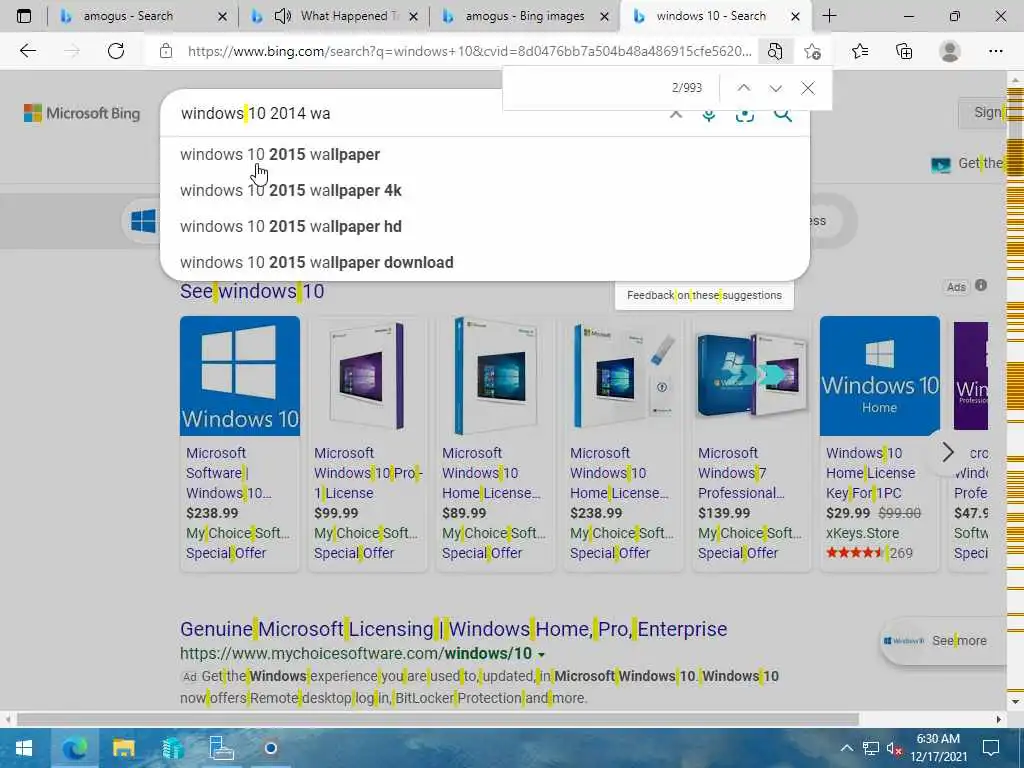Click the find on page text field
The width and height of the screenshot is (1024, 768).
(584, 88)
